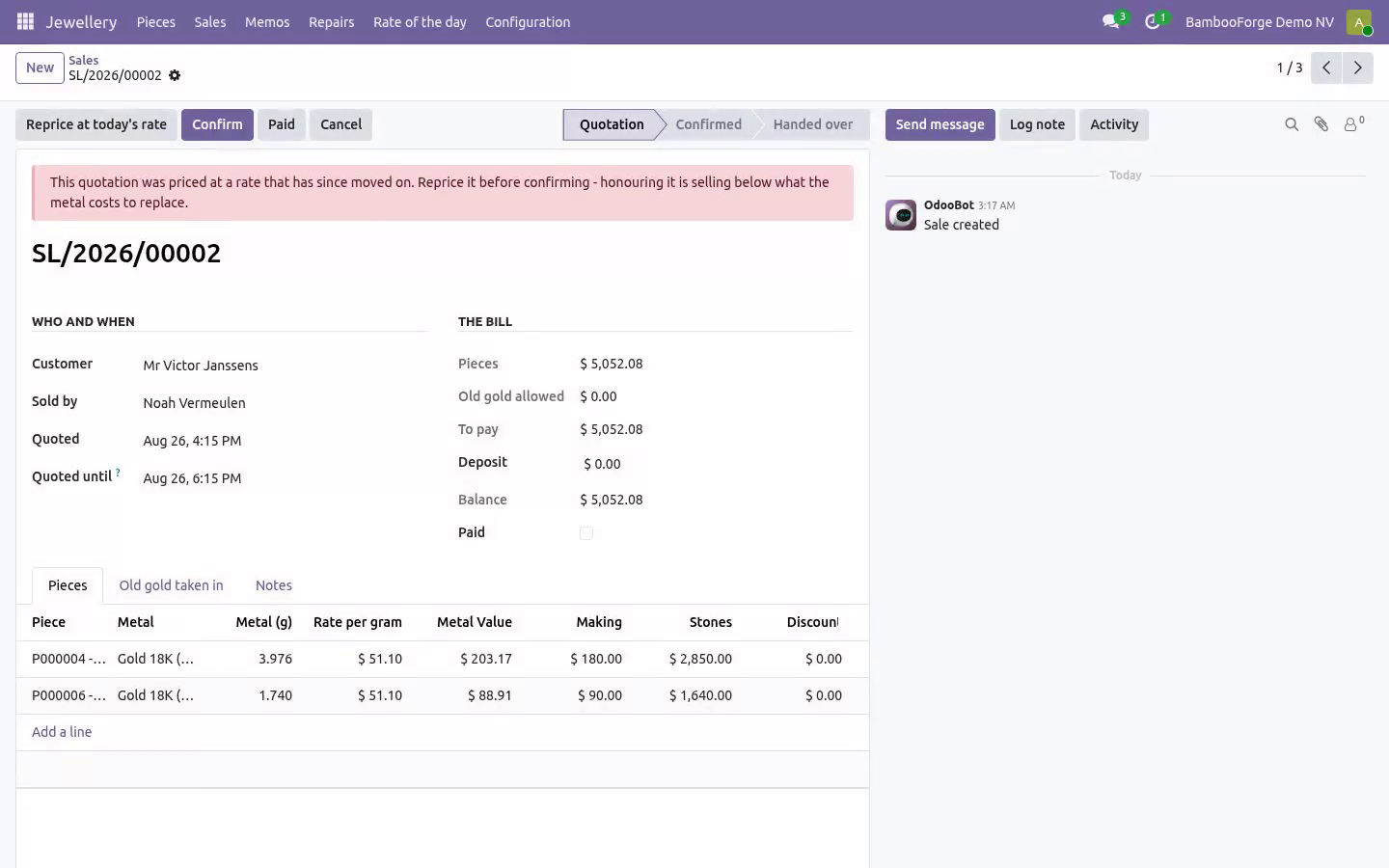This screenshot has height=868, width=1389.
Task: Confirm the quotation
Action: [x=217, y=124]
